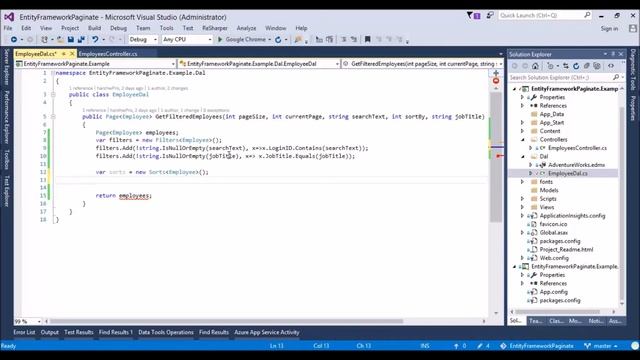Click Sync with Active Document icon
This screenshot has height=360, width=640.
coord(566,66)
